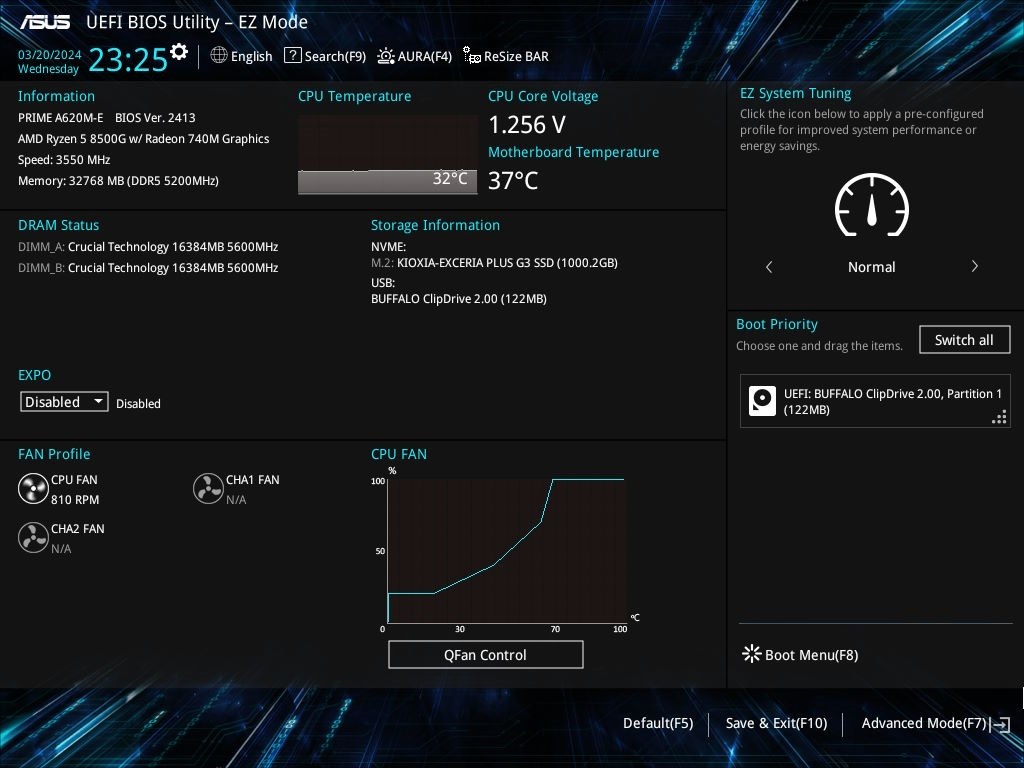This screenshot has width=1024, height=768.
Task: Click the BIOS Ver. 2413 text
Action: click(x=155, y=118)
